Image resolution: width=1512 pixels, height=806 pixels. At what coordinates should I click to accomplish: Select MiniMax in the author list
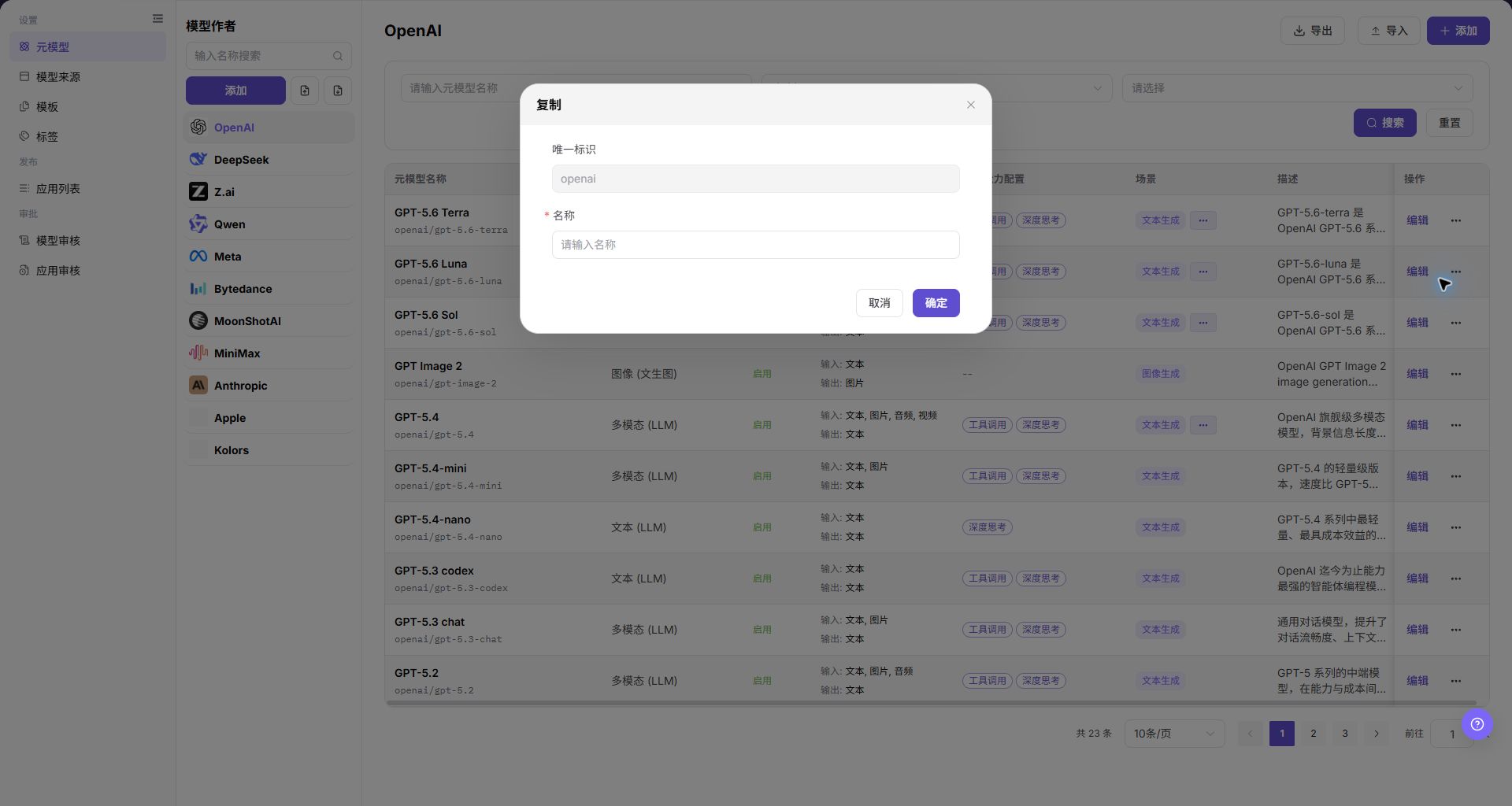(x=269, y=353)
